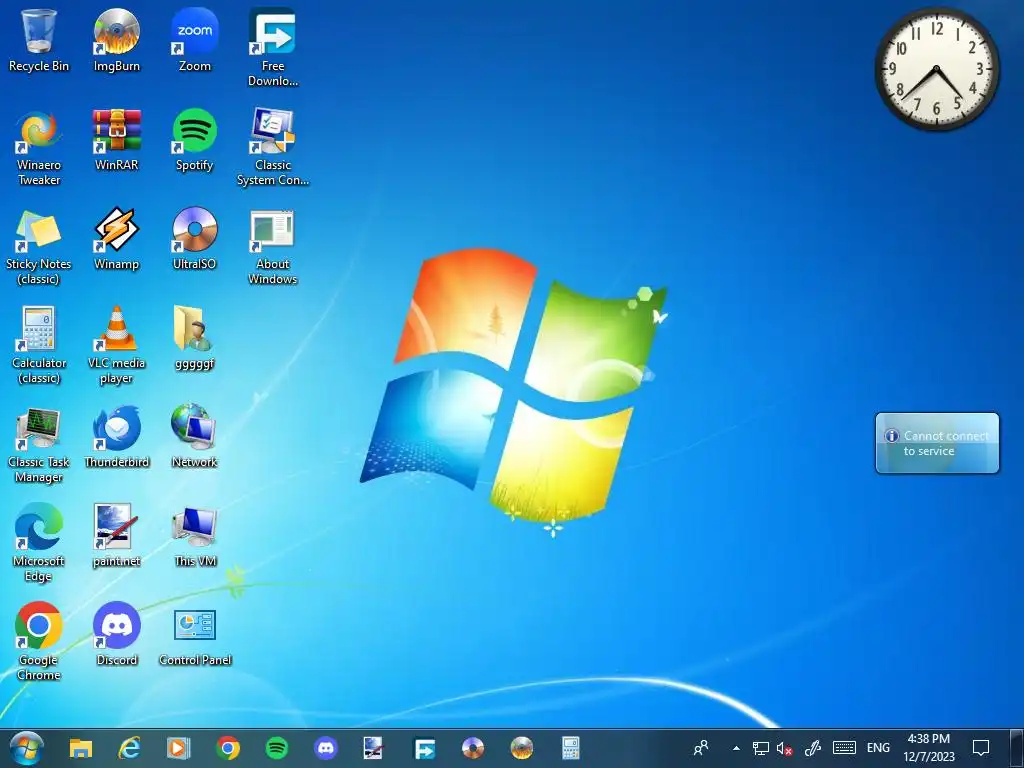Switch input language via the ENG indicator

[878, 748]
